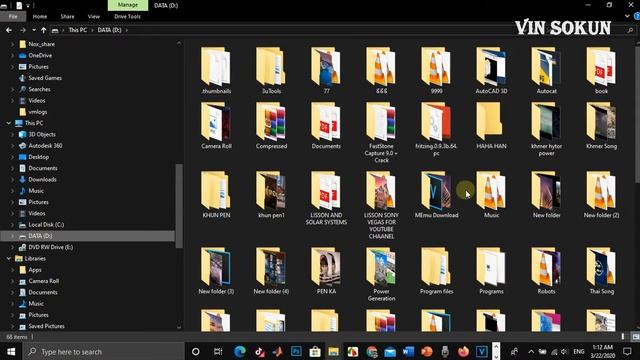This screenshot has height=360, width=640.
Task: Expand the Local Disk (C:) node
Action: 12,224
